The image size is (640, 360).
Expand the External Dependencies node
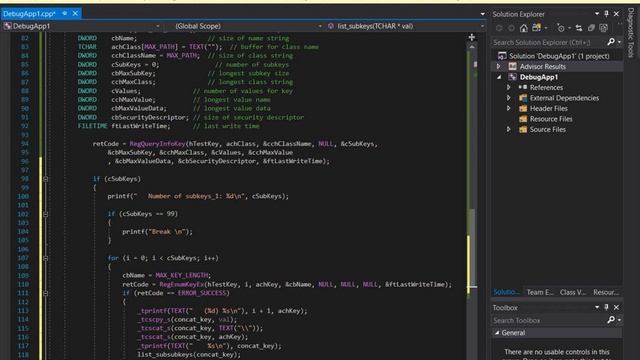tap(509, 98)
